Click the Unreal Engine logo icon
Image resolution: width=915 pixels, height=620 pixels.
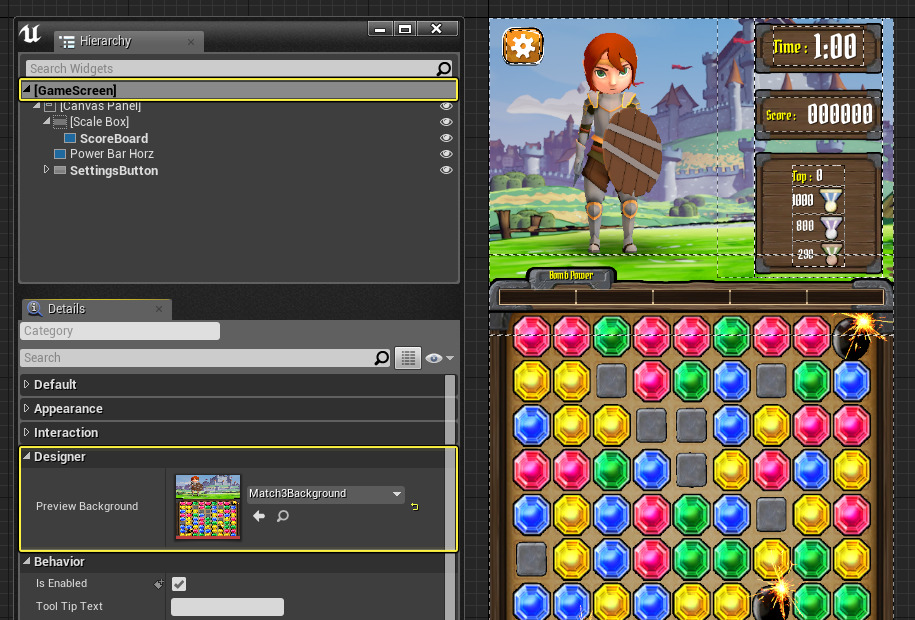tap(30, 34)
